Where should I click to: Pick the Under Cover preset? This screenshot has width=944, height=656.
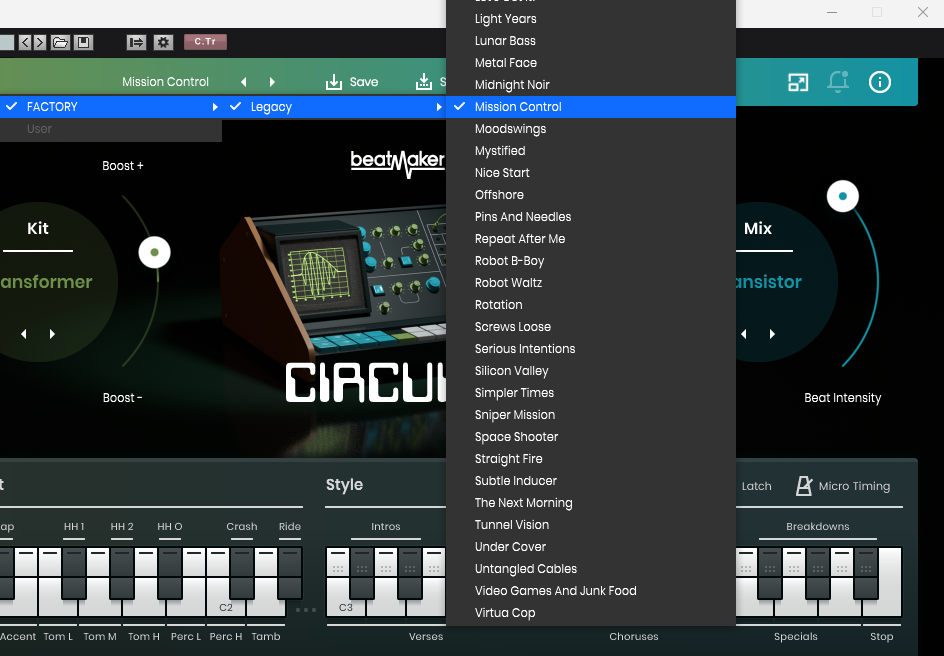pos(591,546)
